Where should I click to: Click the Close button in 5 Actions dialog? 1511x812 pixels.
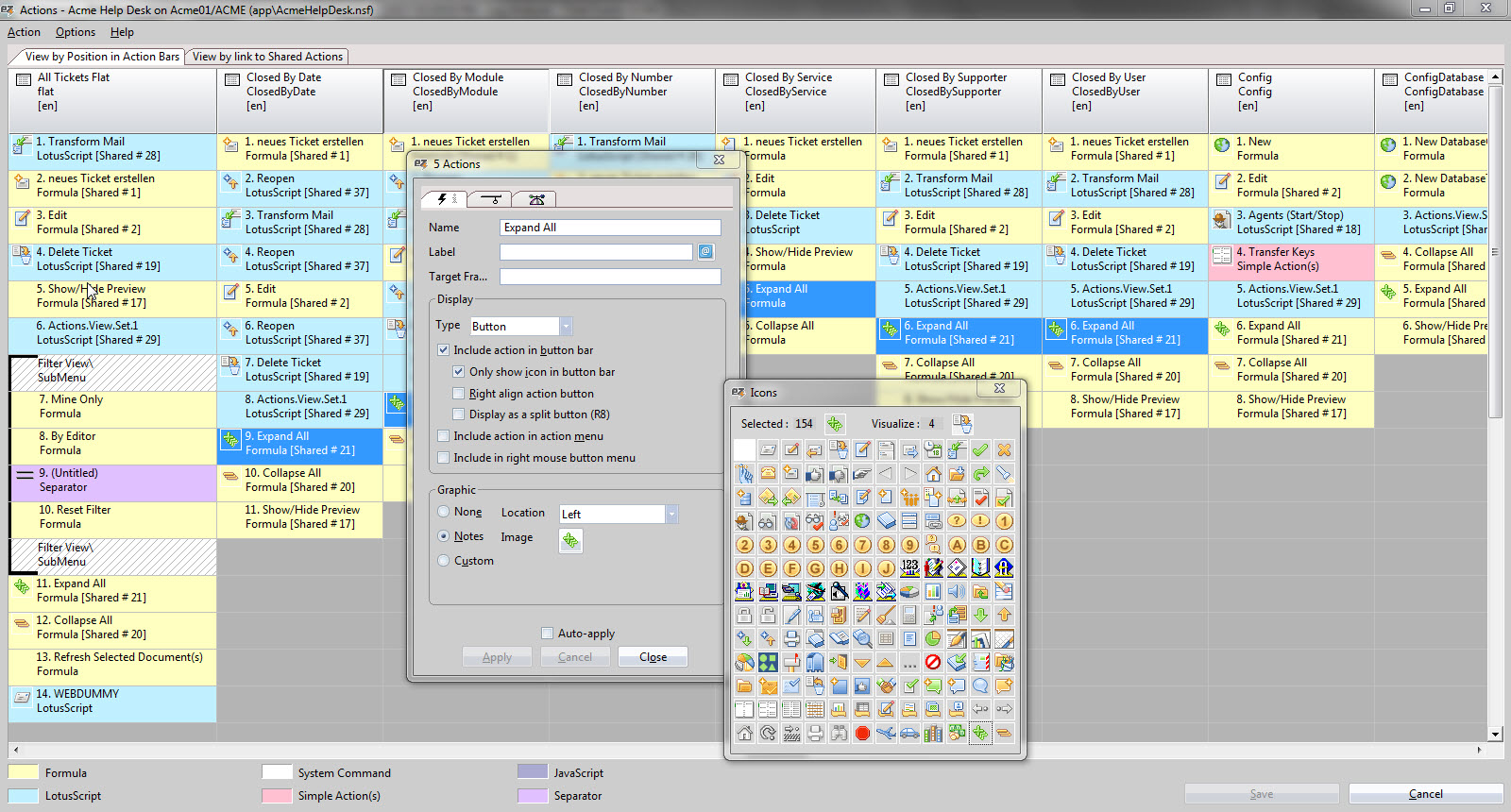click(x=653, y=656)
